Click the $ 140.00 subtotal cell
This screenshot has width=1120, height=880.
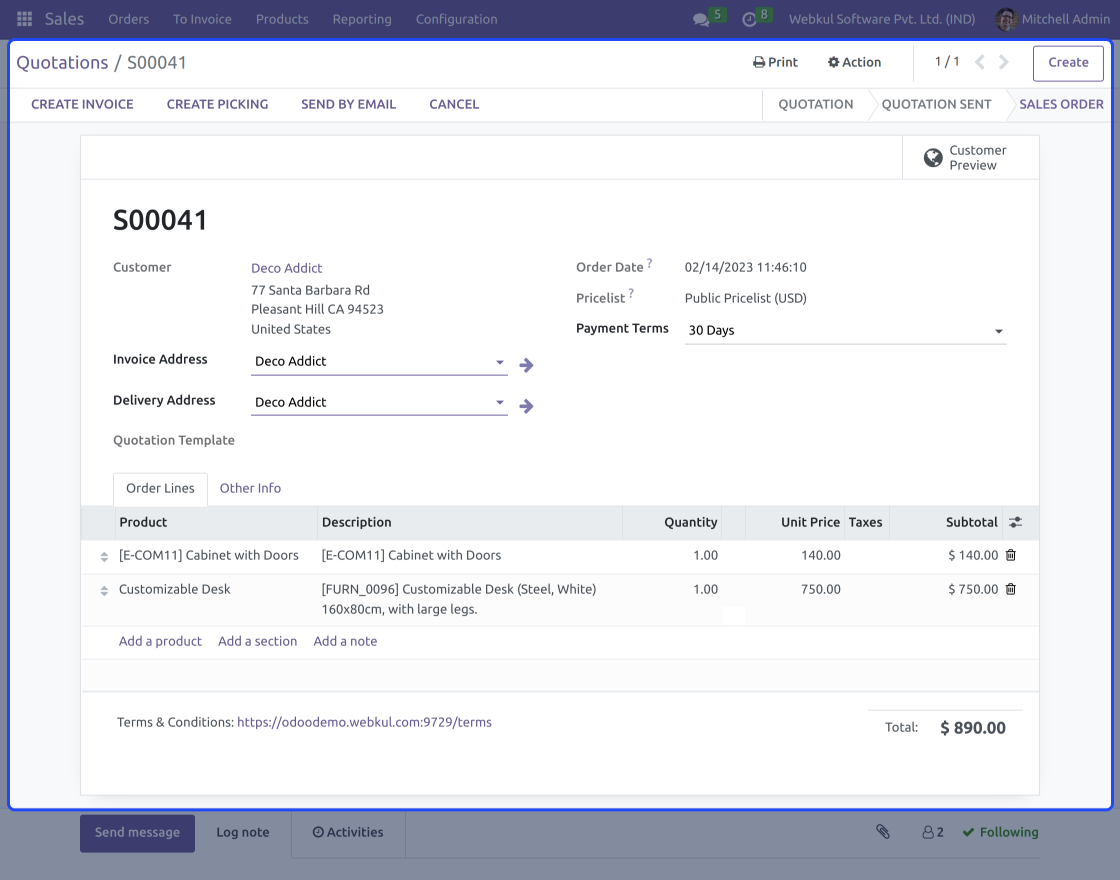coord(973,556)
